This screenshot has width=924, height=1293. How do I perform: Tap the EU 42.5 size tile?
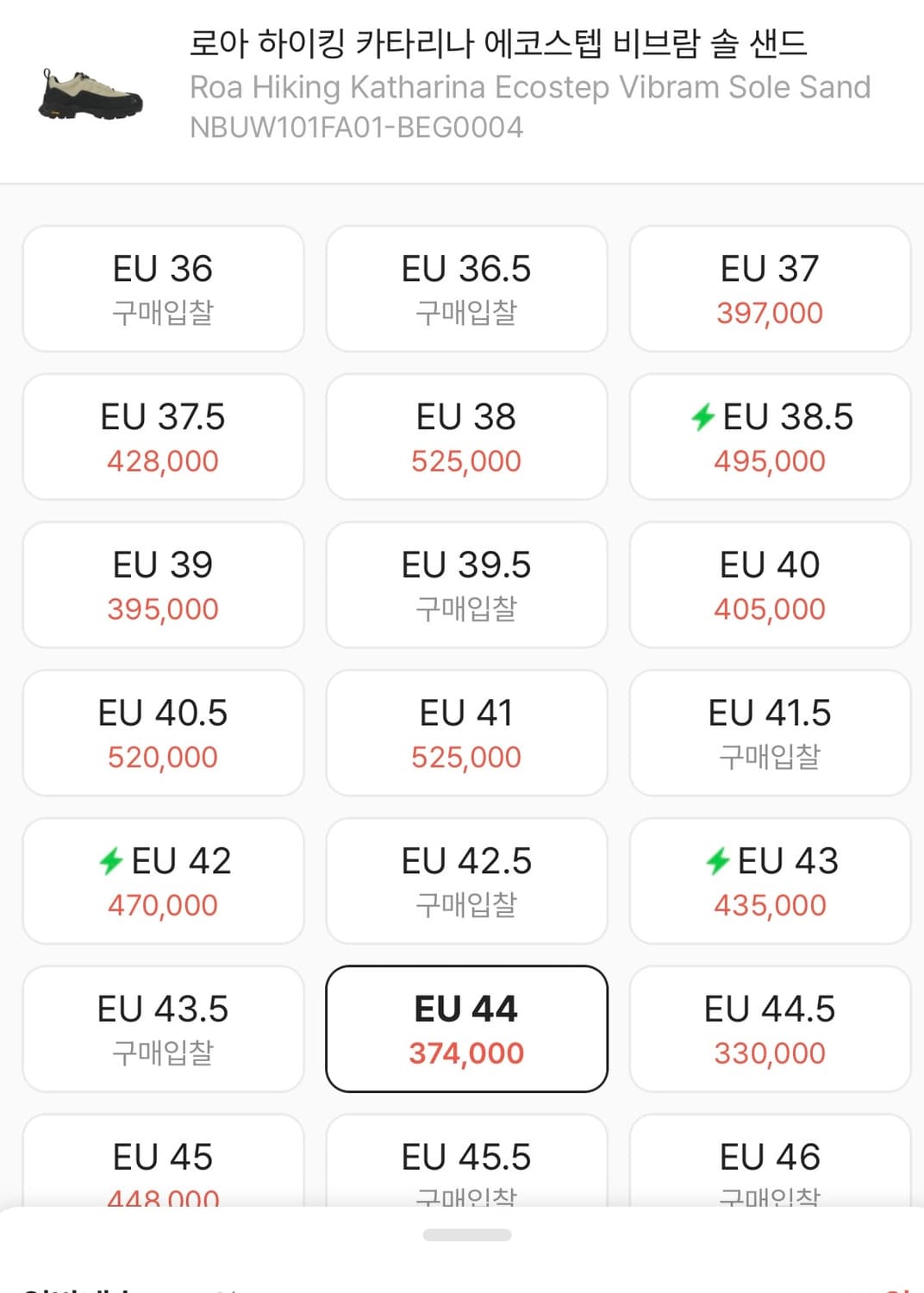point(466,881)
